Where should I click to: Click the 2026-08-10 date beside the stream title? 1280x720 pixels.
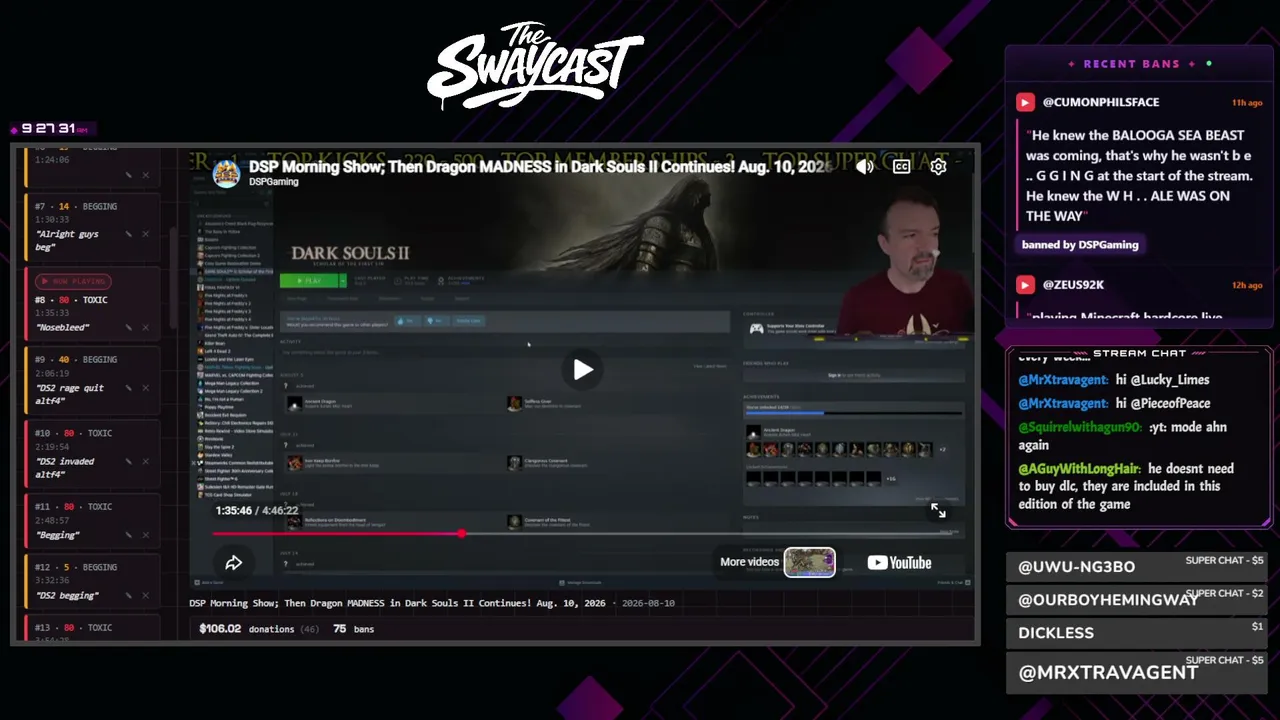(x=648, y=603)
